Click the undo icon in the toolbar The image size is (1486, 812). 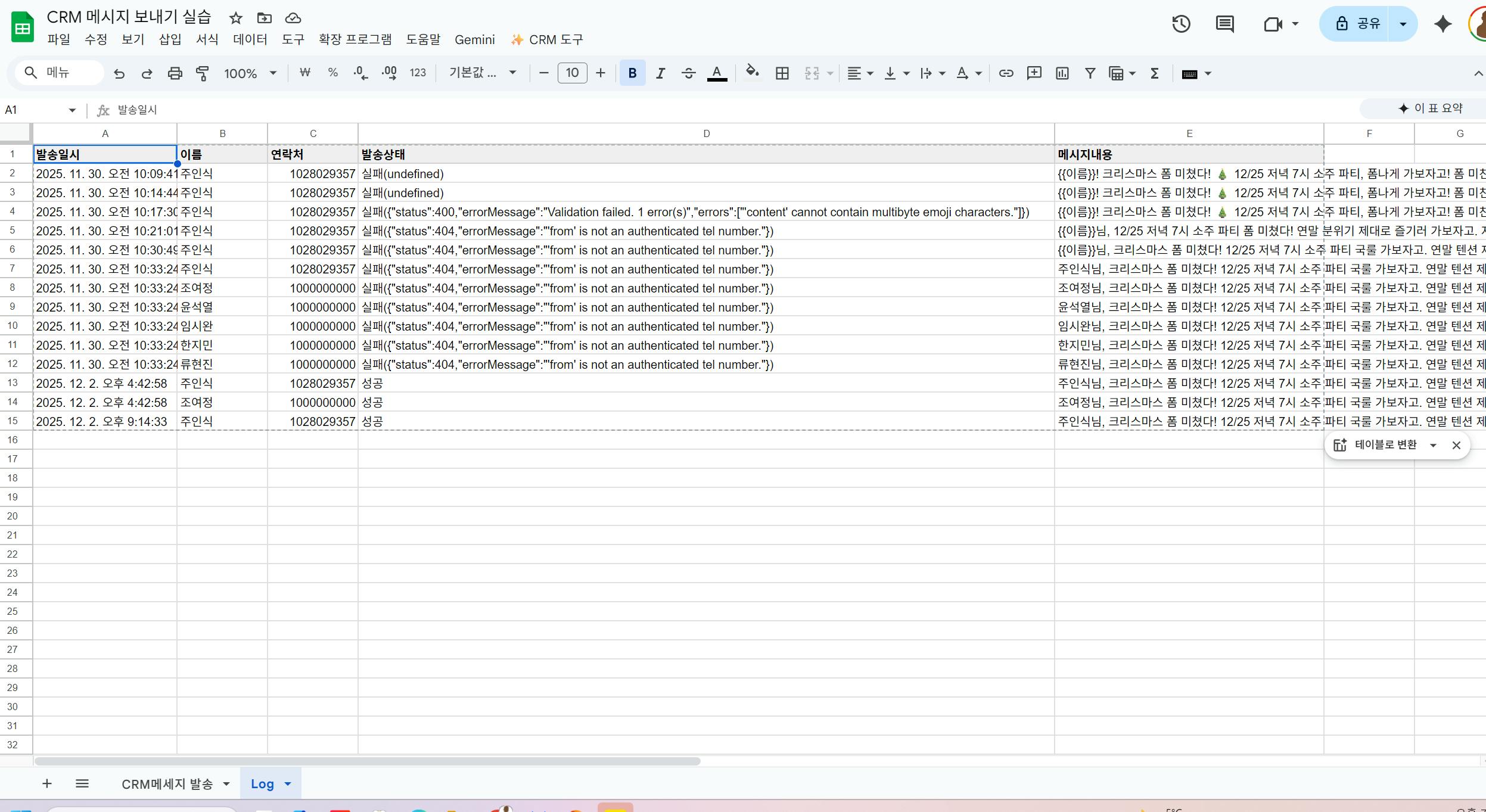pos(119,73)
